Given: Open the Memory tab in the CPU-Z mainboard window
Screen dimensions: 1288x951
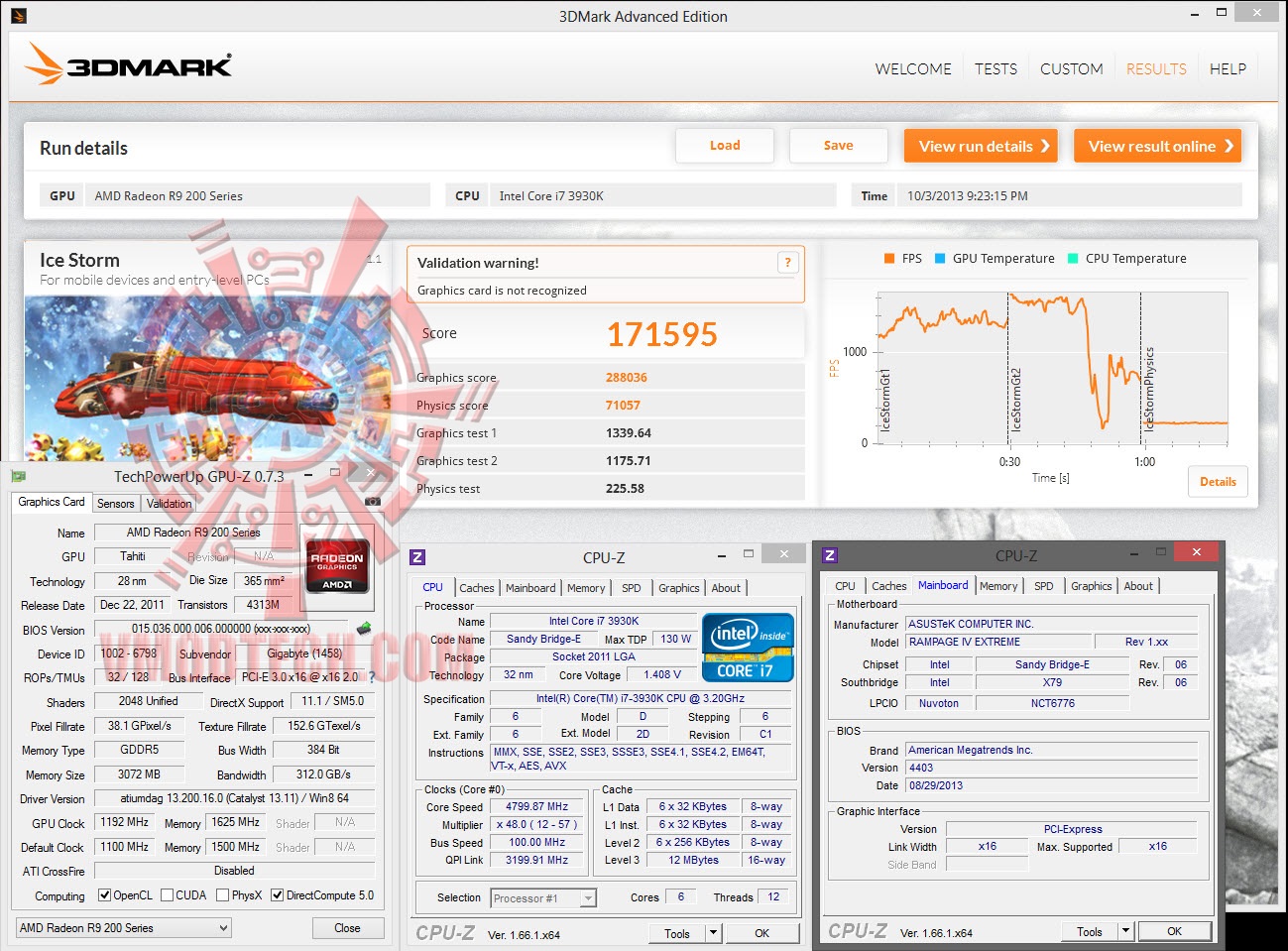Looking at the screenshot, I should [998, 586].
